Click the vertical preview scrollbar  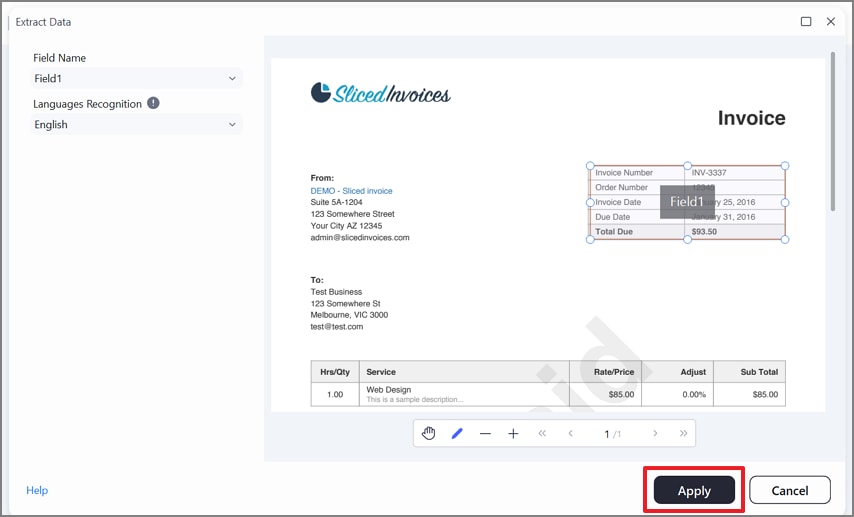[833, 131]
